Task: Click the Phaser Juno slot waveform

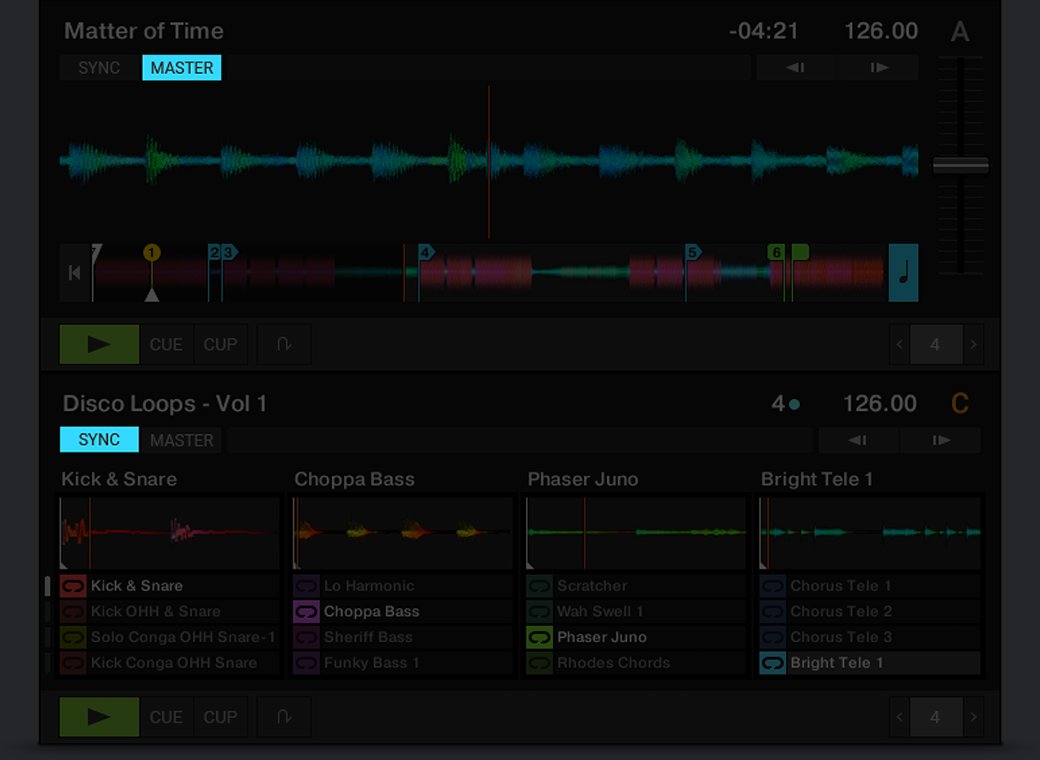Action: pos(636,533)
